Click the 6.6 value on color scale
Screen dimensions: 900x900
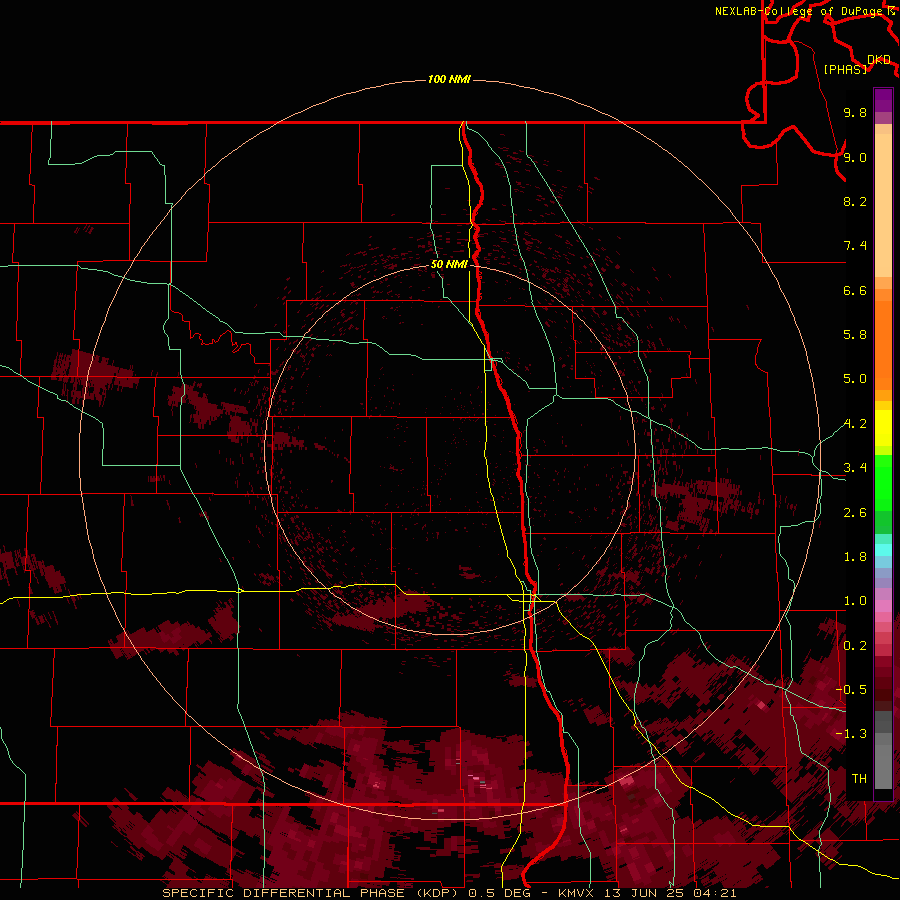pyautogui.click(x=855, y=290)
